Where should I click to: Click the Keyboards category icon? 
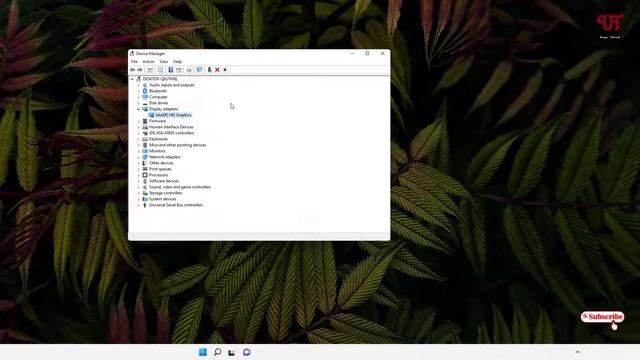tap(145, 139)
